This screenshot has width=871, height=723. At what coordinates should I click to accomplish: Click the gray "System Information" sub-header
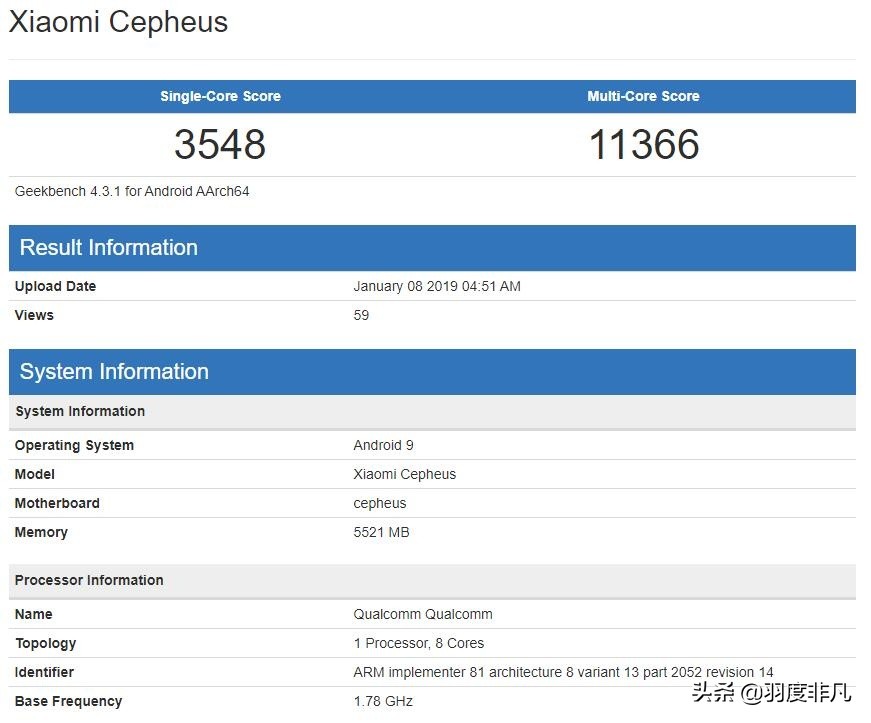point(432,411)
